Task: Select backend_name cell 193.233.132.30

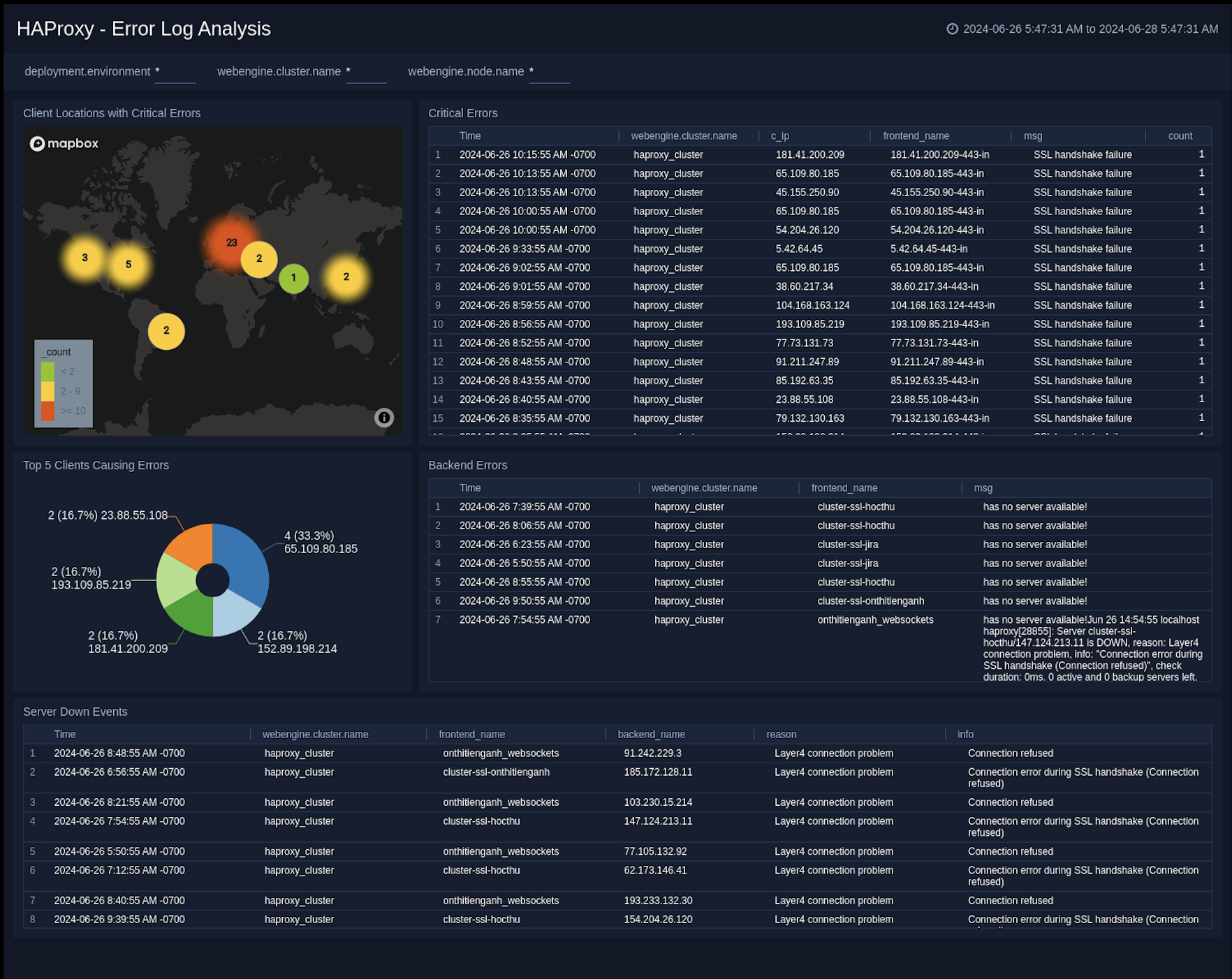Action: (x=658, y=901)
